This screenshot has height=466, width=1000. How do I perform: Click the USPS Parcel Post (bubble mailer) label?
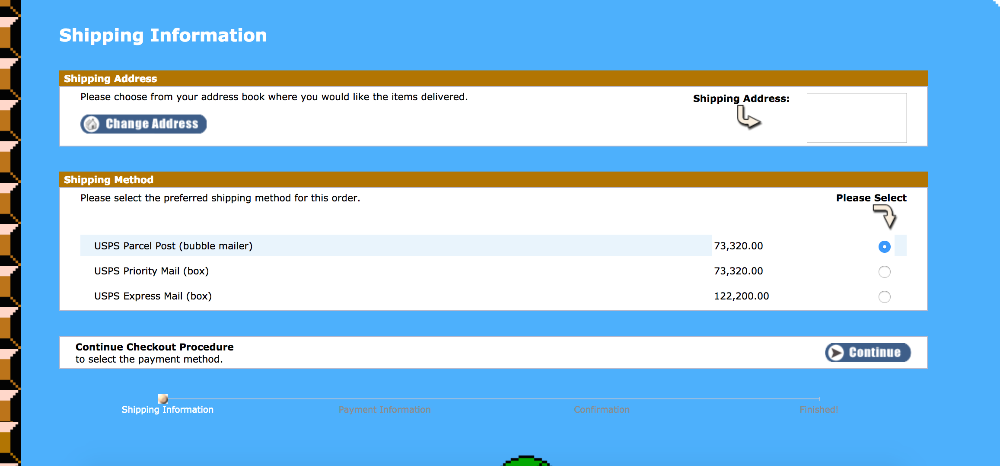pyautogui.click(x=173, y=246)
